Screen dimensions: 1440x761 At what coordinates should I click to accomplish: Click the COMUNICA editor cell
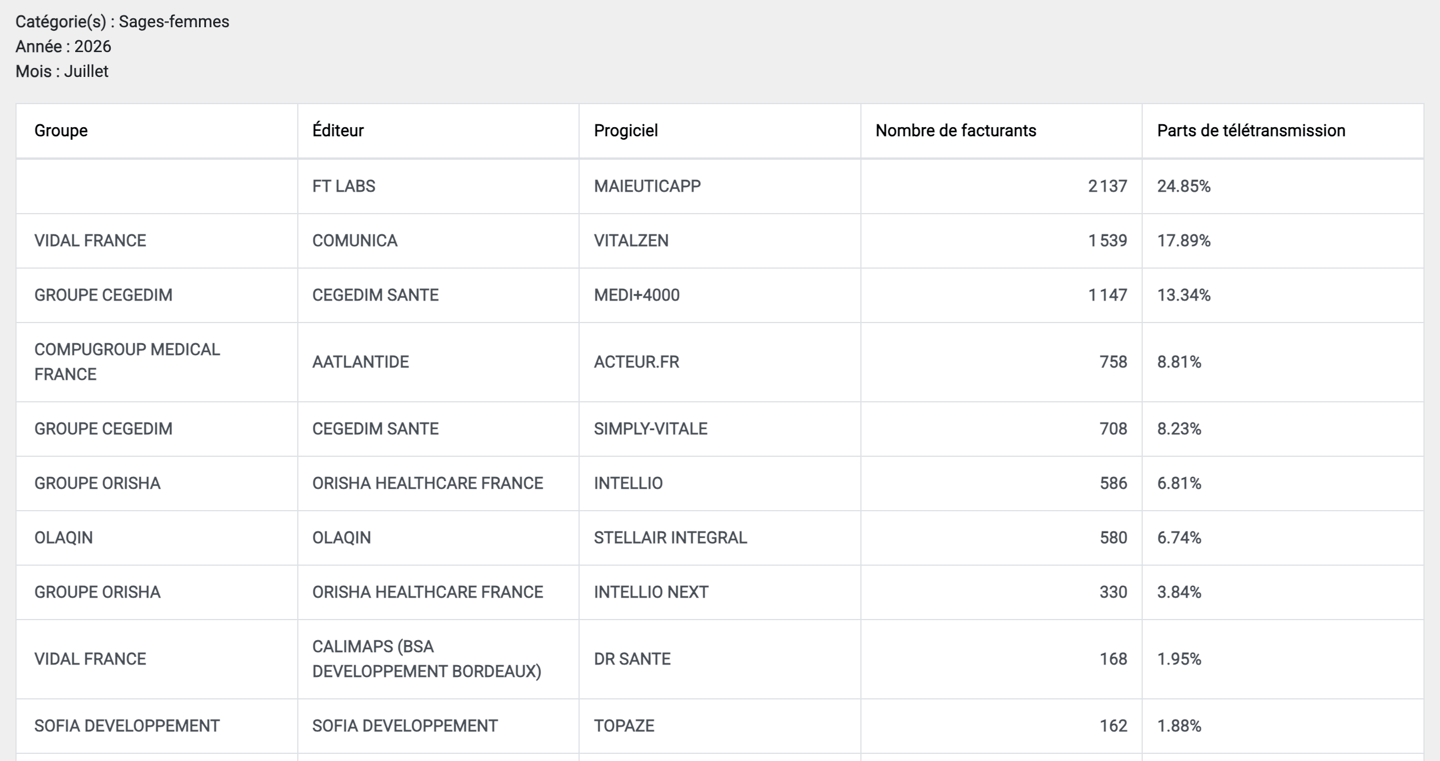click(x=438, y=241)
